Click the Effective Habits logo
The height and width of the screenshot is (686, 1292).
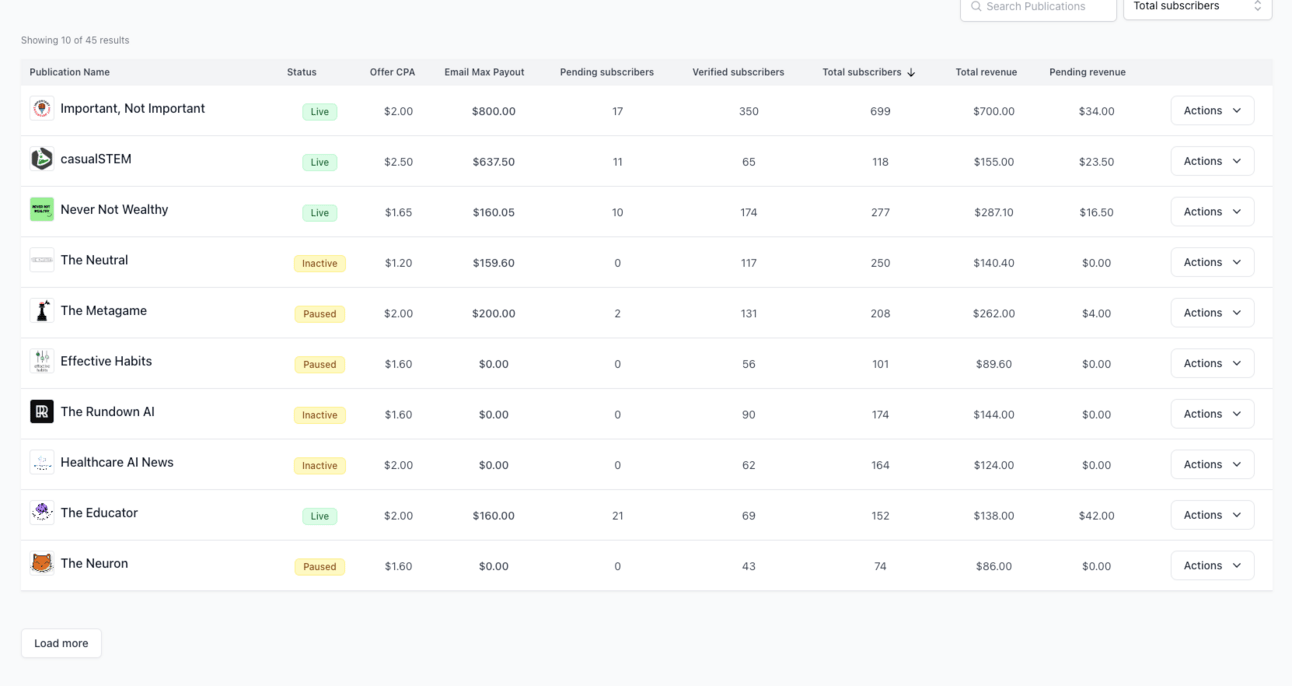click(42, 362)
